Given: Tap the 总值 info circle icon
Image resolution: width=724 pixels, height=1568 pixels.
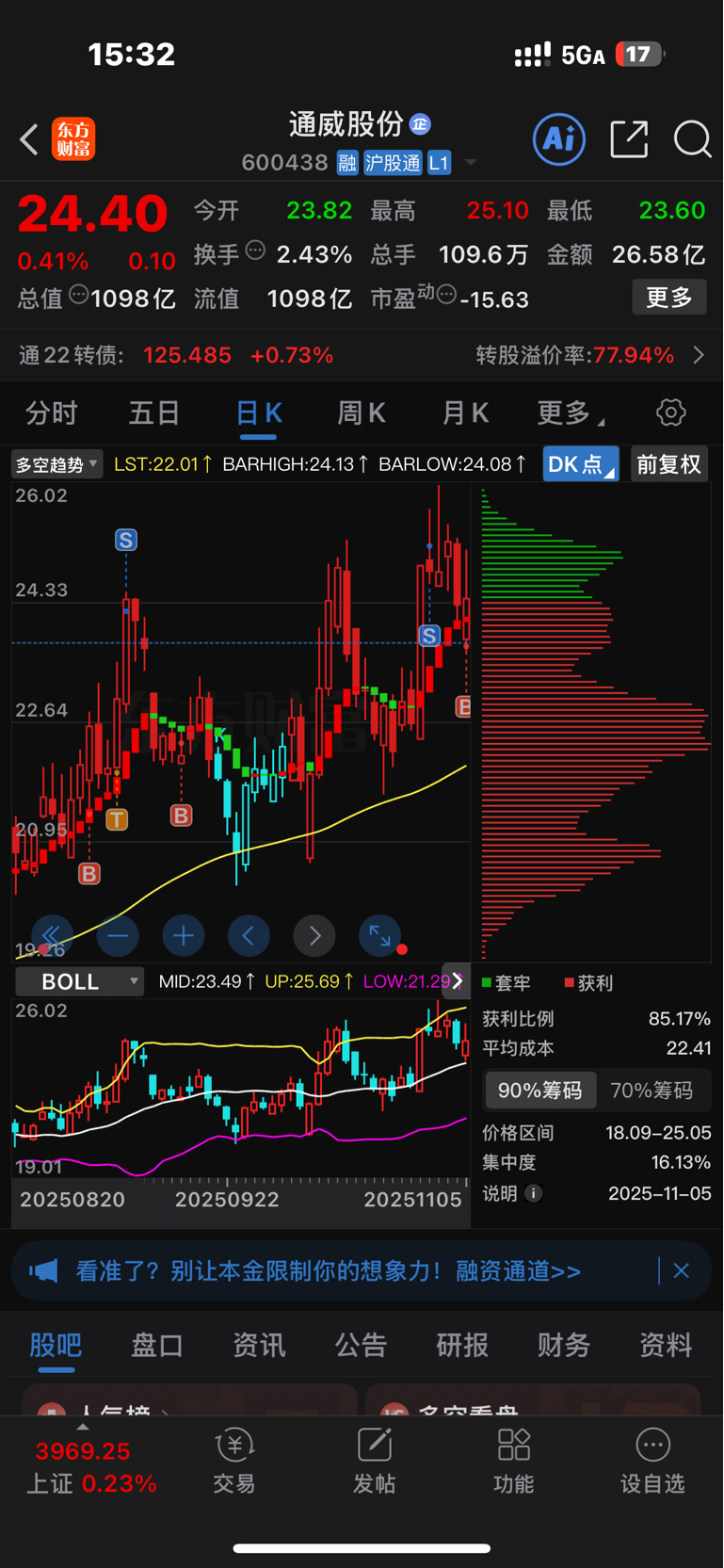Looking at the screenshot, I should point(79,295).
